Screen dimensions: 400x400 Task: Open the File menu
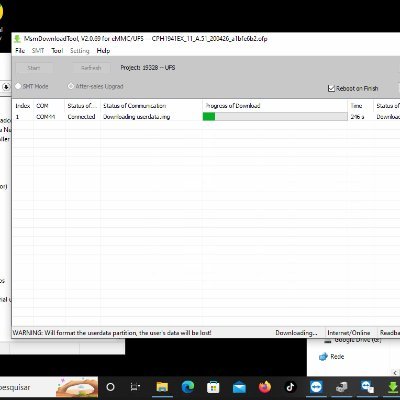(20, 51)
